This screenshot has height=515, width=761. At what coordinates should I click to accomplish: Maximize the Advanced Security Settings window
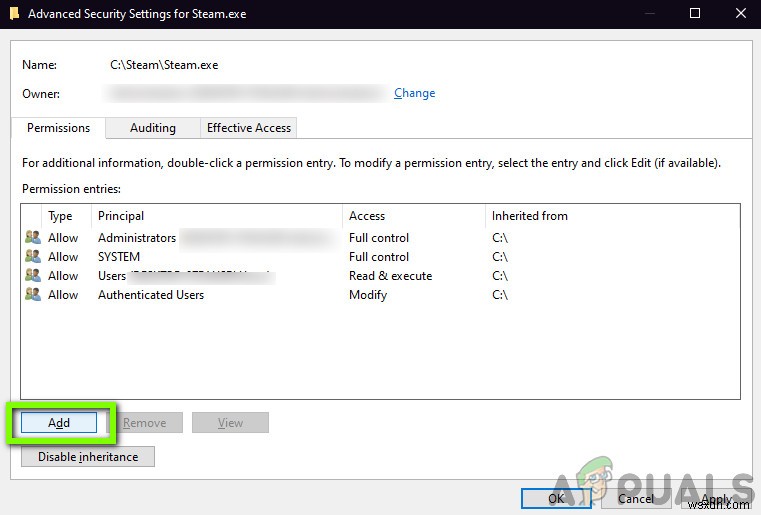click(695, 13)
